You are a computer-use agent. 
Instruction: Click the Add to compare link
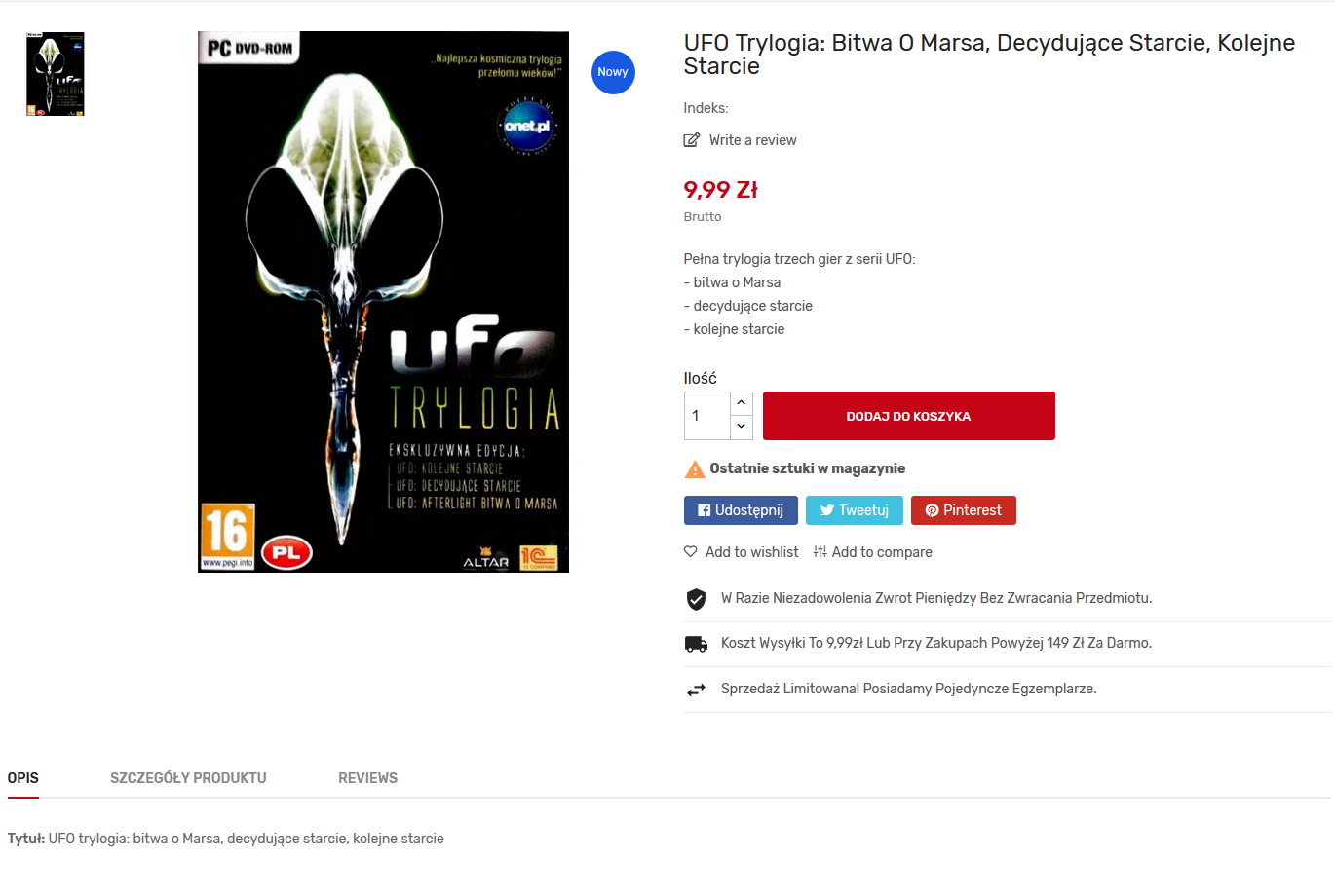coord(882,552)
